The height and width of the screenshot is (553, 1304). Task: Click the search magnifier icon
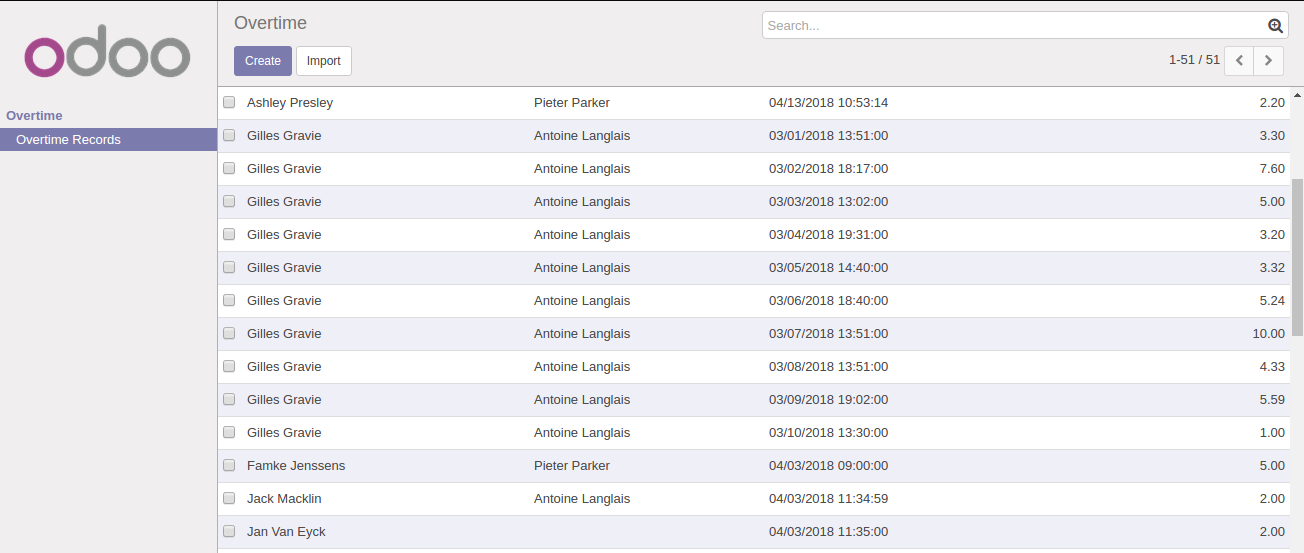[x=1275, y=26]
